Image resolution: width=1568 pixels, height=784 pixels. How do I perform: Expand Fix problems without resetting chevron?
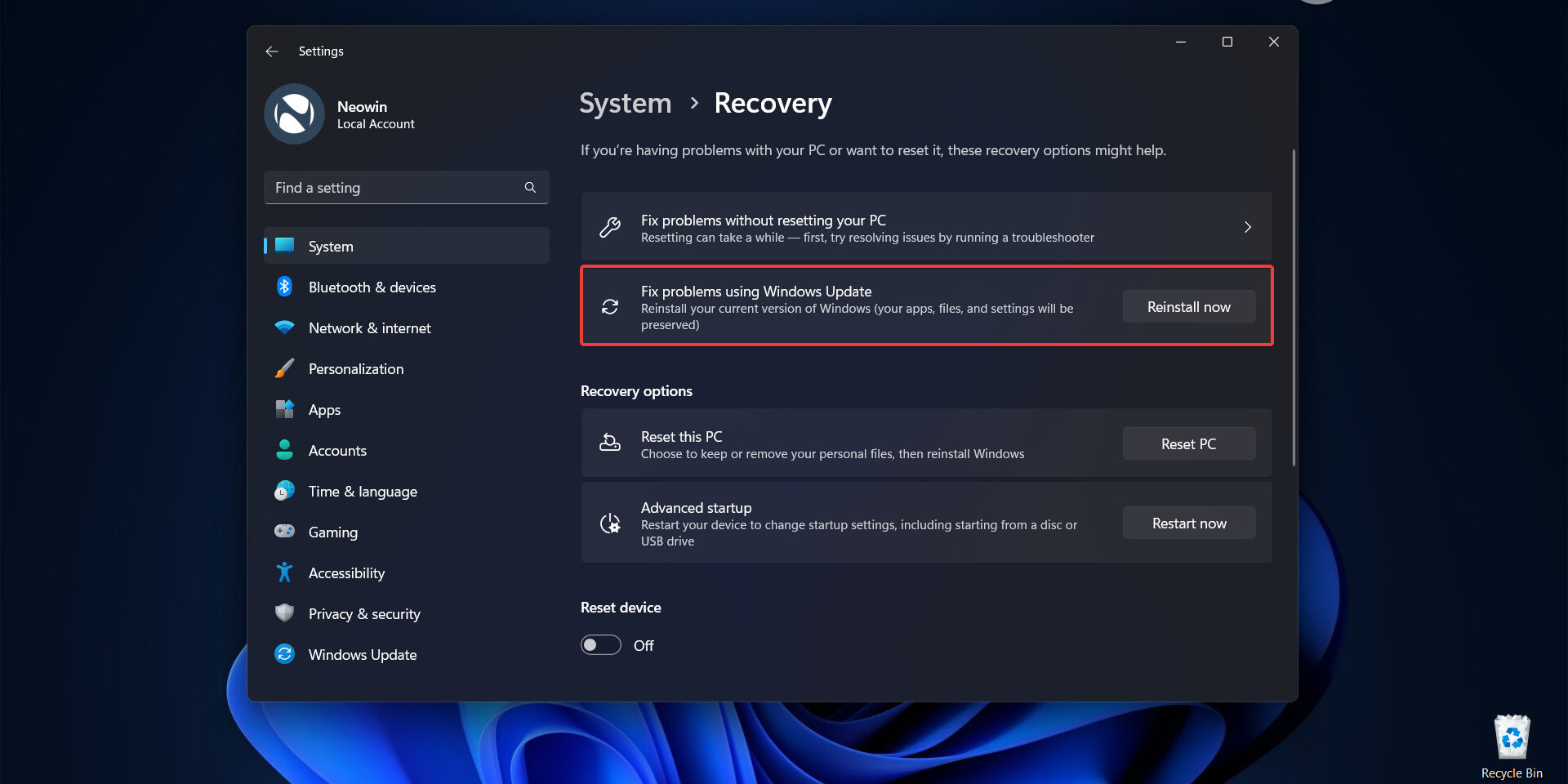1247,227
